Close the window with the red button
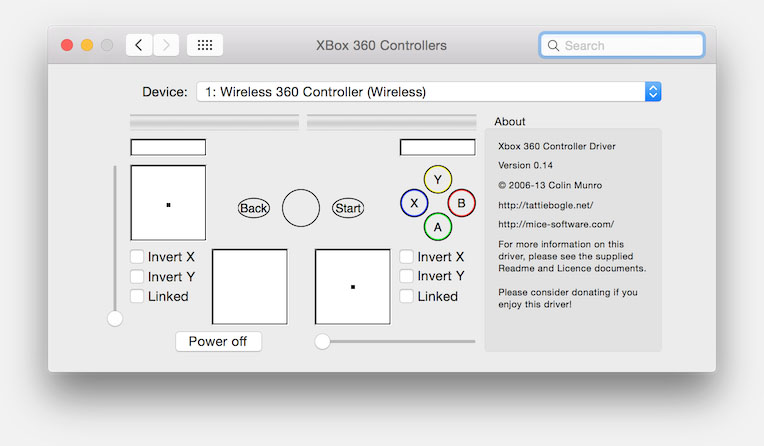This screenshot has height=446, width=764. [67, 45]
